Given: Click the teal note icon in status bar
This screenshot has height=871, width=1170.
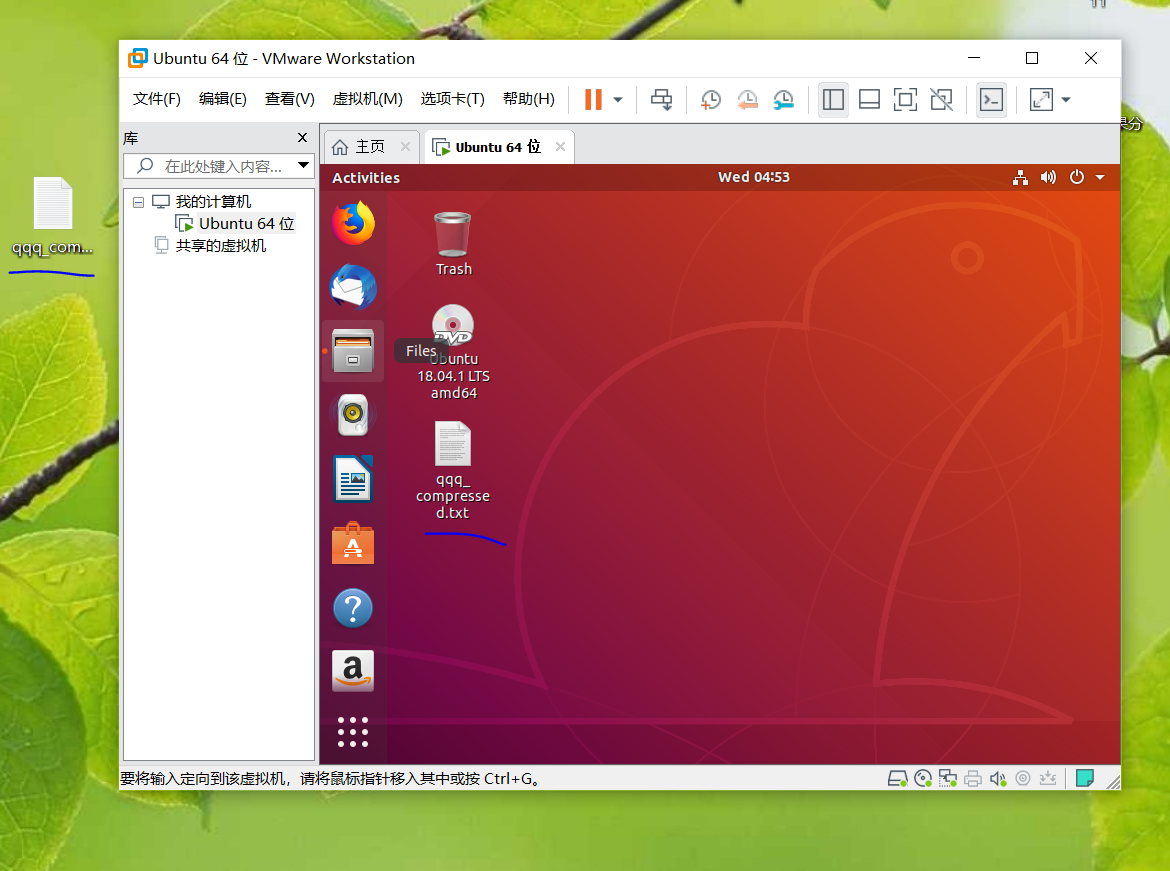Looking at the screenshot, I should coord(1085,778).
